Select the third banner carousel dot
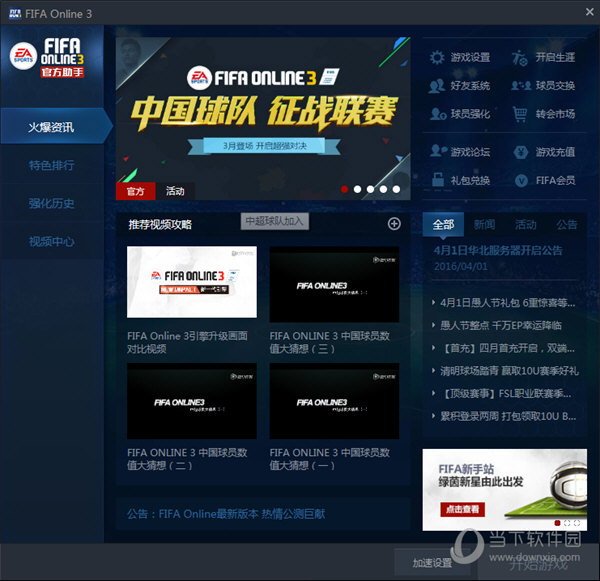The width and height of the screenshot is (600, 581). tap(370, 189)
